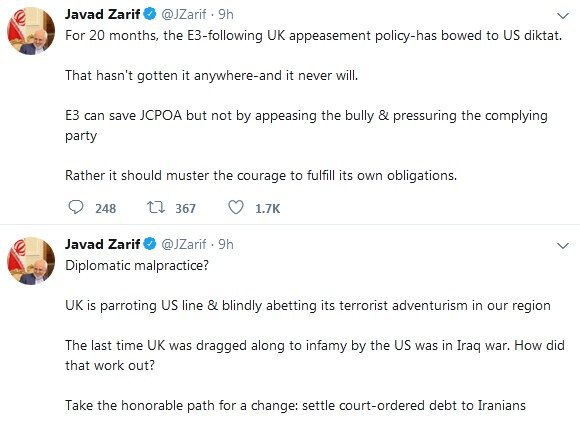This screenshot has height=425, width=580.
Task: Open the 9h timestamp of first tweet
Action: pyautogui.click(x=226, y=14)
